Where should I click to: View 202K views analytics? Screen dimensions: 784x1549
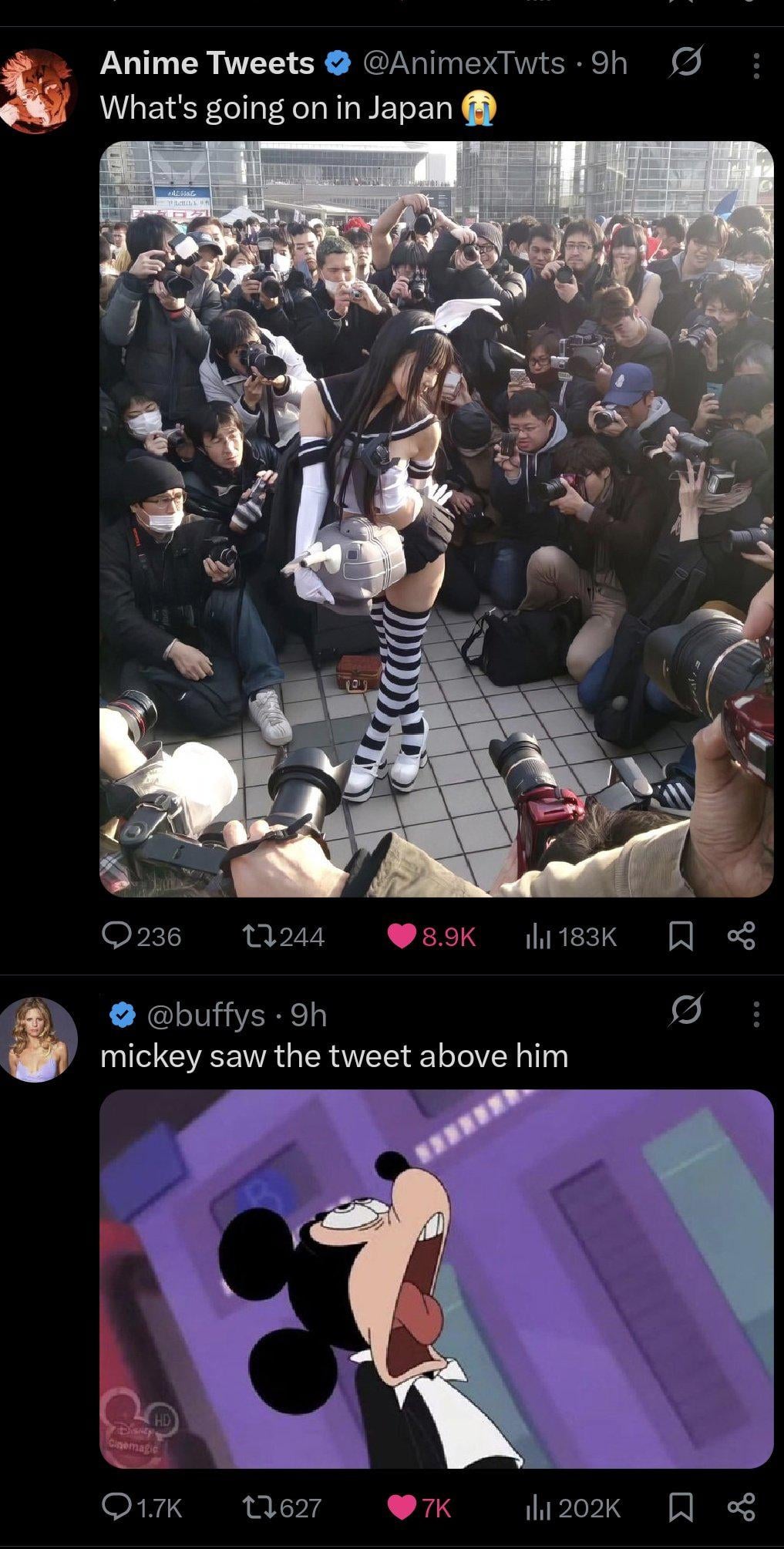click(x=572, y=1507)
